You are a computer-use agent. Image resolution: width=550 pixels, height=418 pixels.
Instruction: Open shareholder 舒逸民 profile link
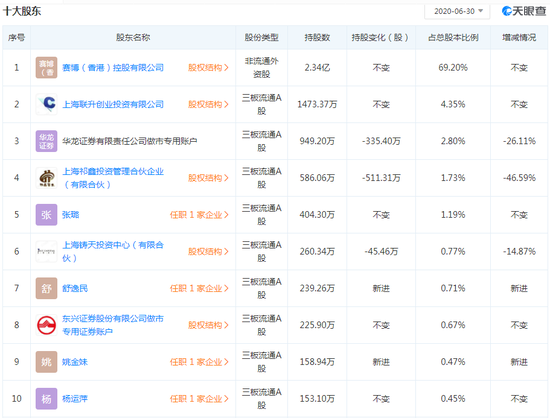[x=75, y=288]
